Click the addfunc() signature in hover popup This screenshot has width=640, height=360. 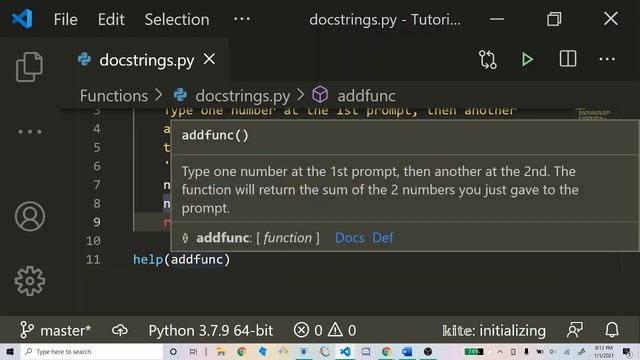coord(215,135)
